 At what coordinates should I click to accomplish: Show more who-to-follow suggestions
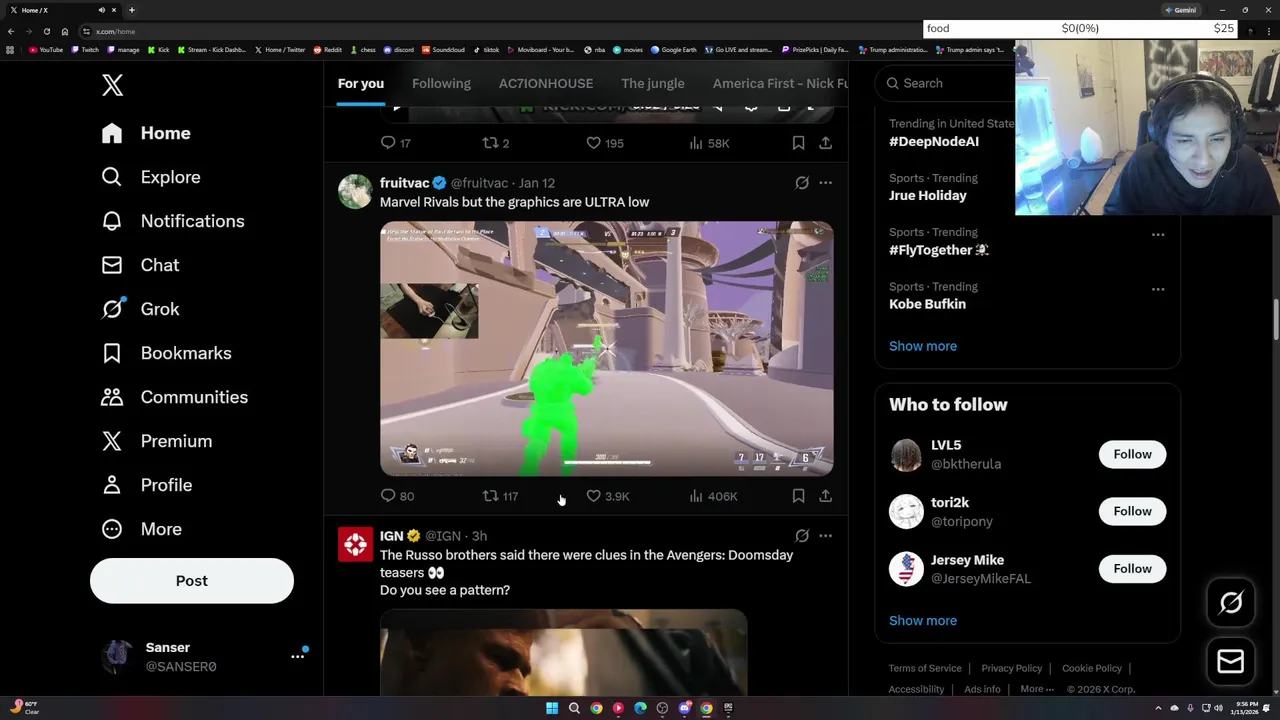923,621
